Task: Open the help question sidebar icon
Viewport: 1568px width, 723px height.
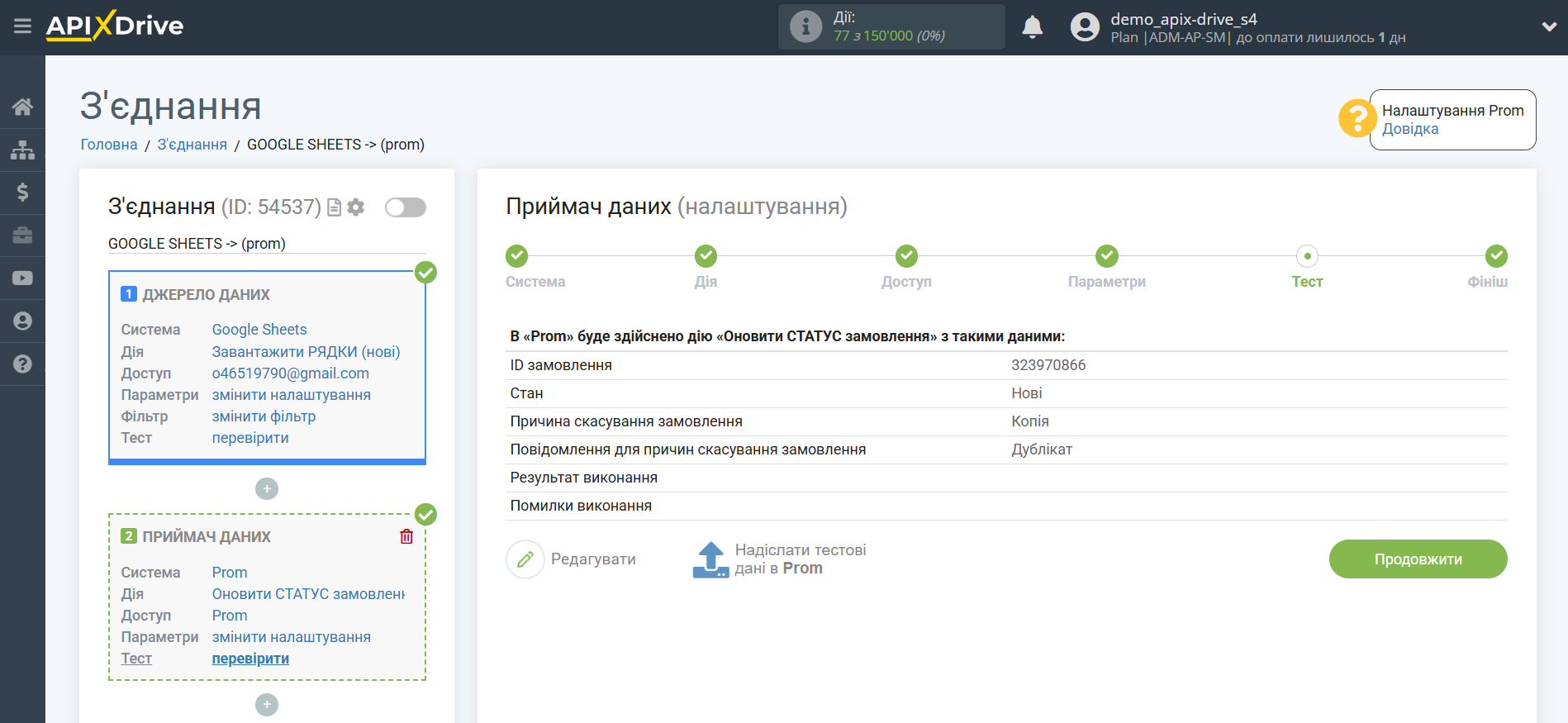Action: 22,364
